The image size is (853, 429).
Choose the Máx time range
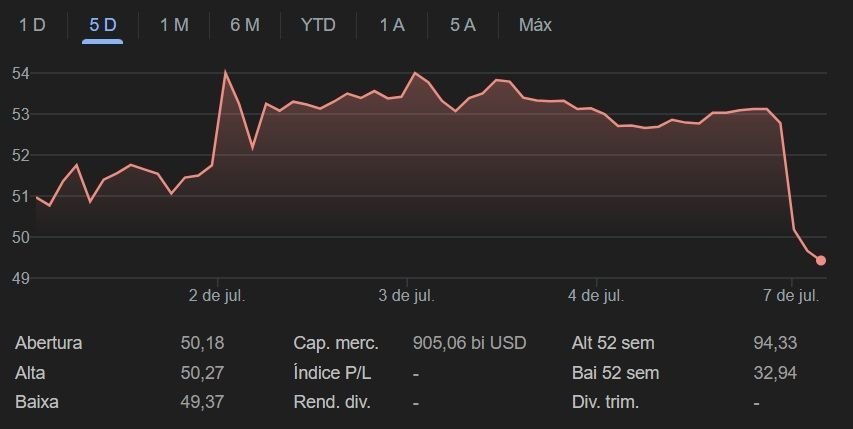click(535, 25)
